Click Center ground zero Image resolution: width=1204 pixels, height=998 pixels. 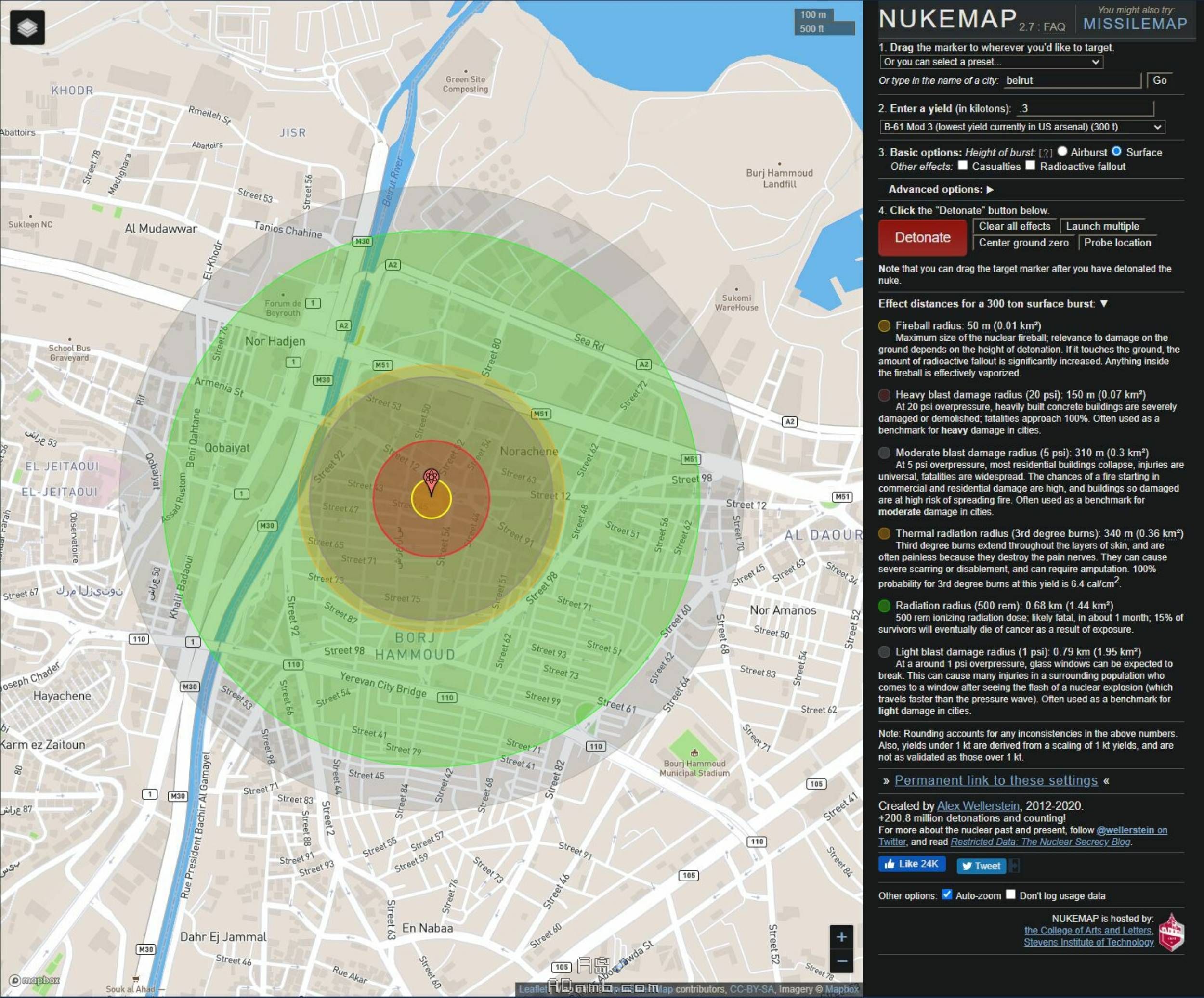(x=1023, y=243)
